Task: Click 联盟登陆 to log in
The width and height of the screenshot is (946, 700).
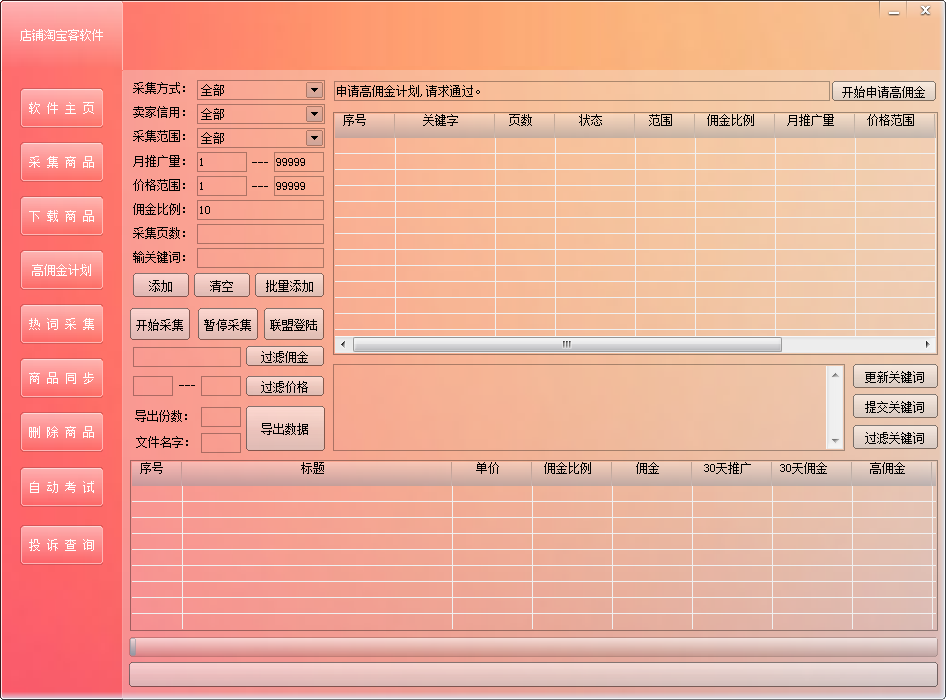Action: [293, 325]
